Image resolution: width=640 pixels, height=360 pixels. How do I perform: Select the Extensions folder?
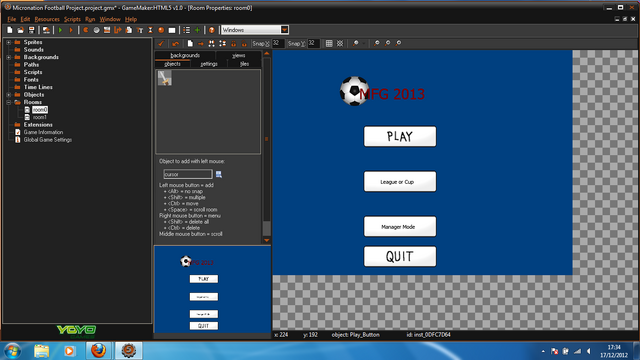point(38,124)
